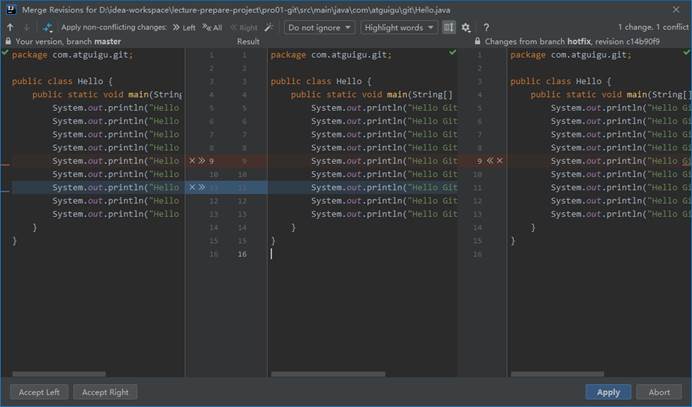
Task: Accept right change on line 9
Action: [x=489, y=160]
